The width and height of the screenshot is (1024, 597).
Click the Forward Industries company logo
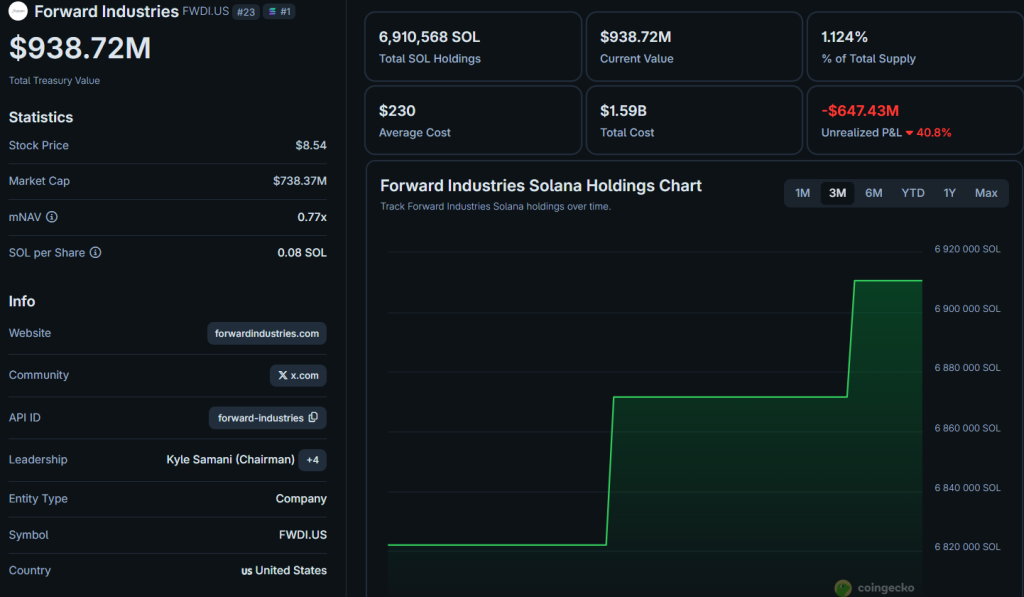point(18,12)
